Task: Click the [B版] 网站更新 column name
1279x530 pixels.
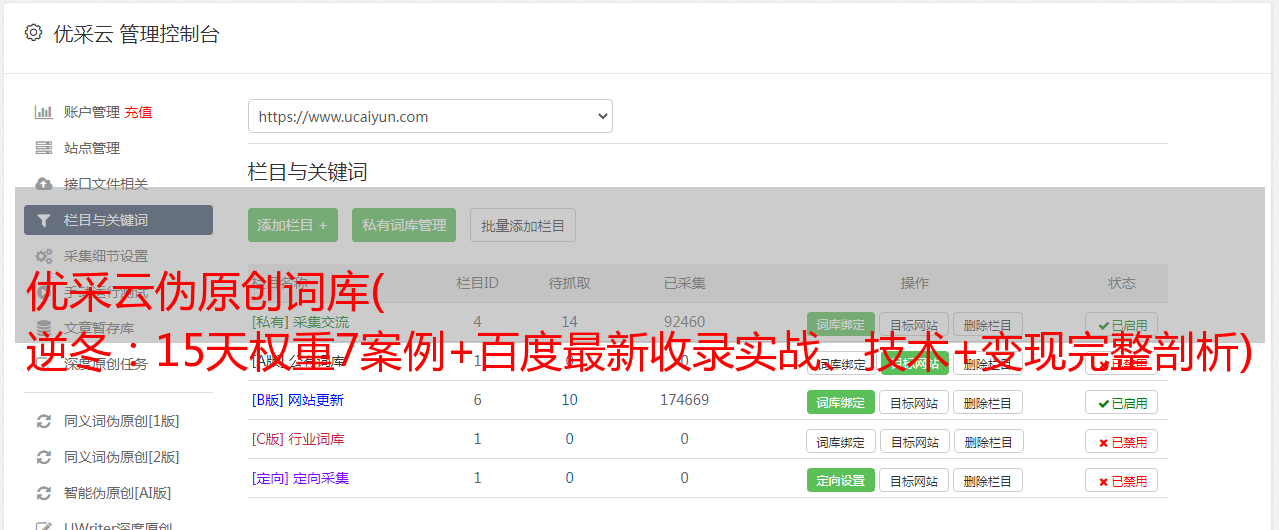Action: tap(298, 400)
